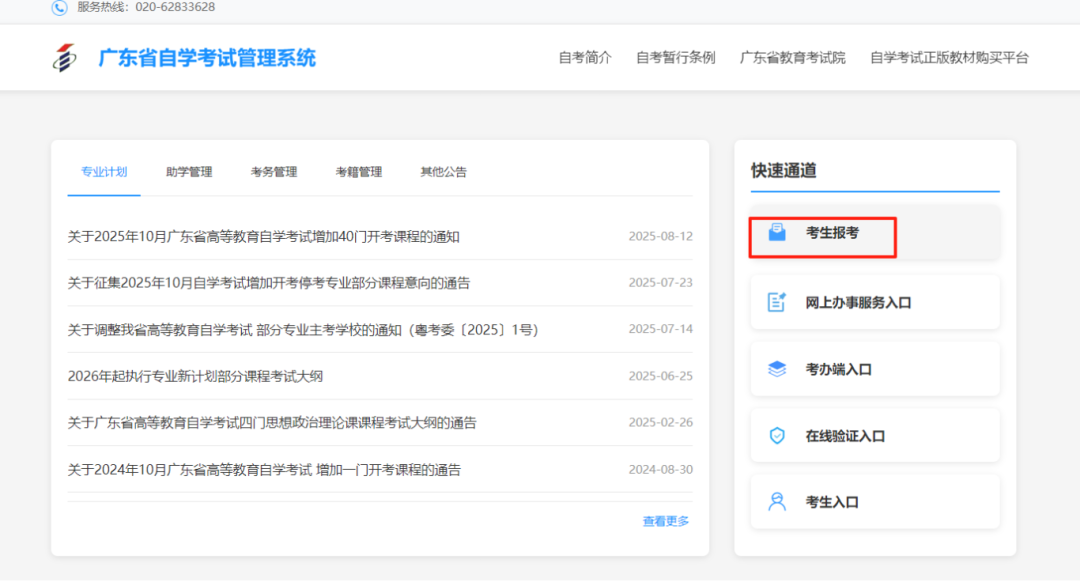
Task: Click the 自考暂行条例 navigation item
Action: (673, 57)
